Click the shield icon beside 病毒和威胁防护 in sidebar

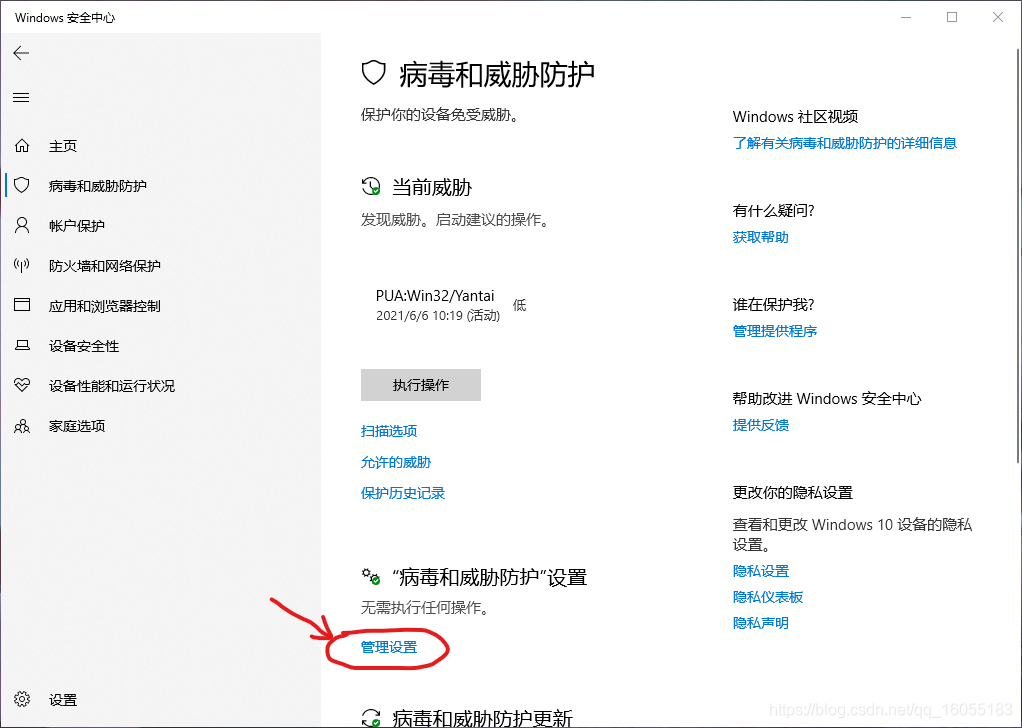pyautogui.click(x=22, y=185)
